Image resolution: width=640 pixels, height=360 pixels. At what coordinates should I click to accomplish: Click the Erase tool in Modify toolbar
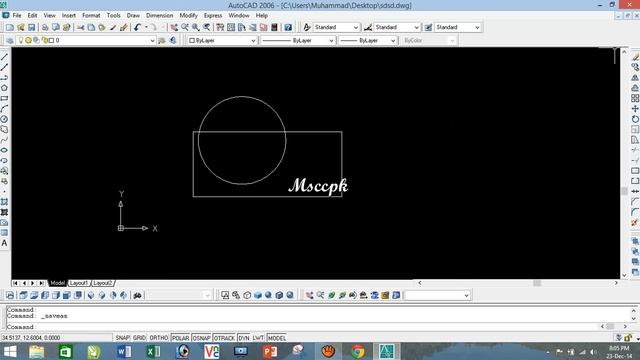click(635, 57)
